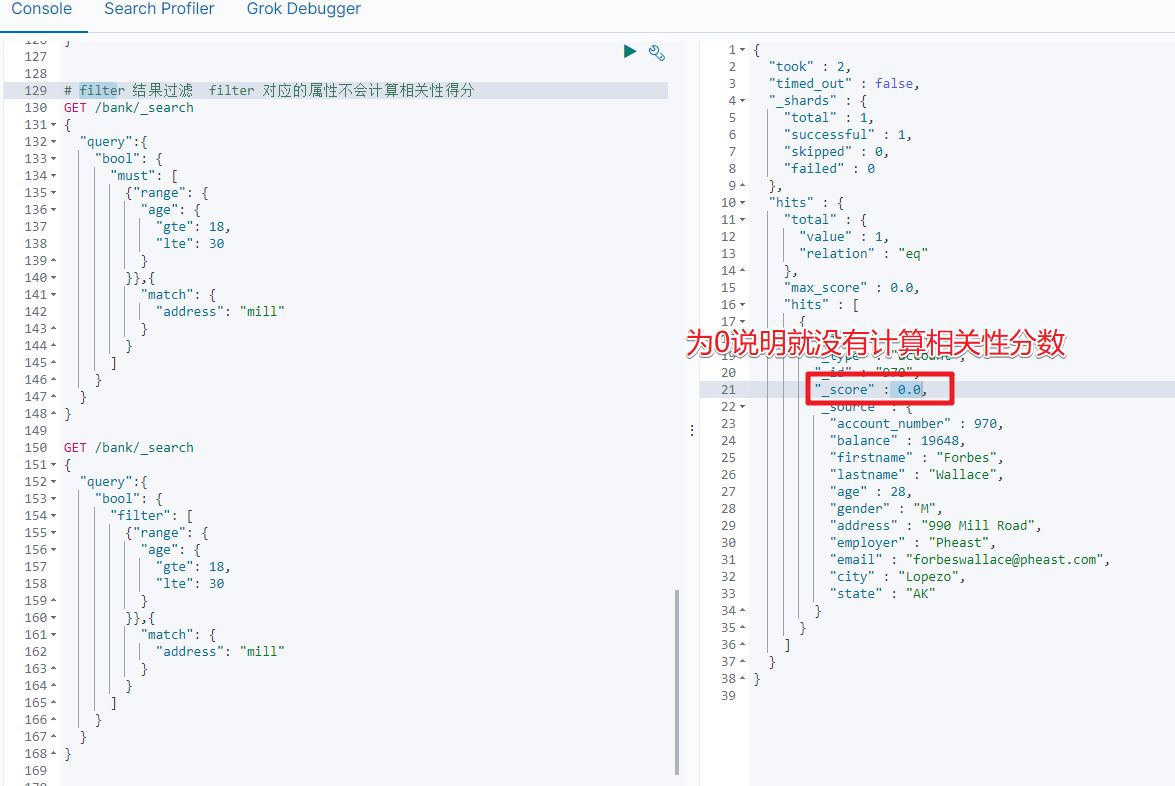Collapse the "hits" object at output line 10
The image size is (1175, 786).
[743, 203]
